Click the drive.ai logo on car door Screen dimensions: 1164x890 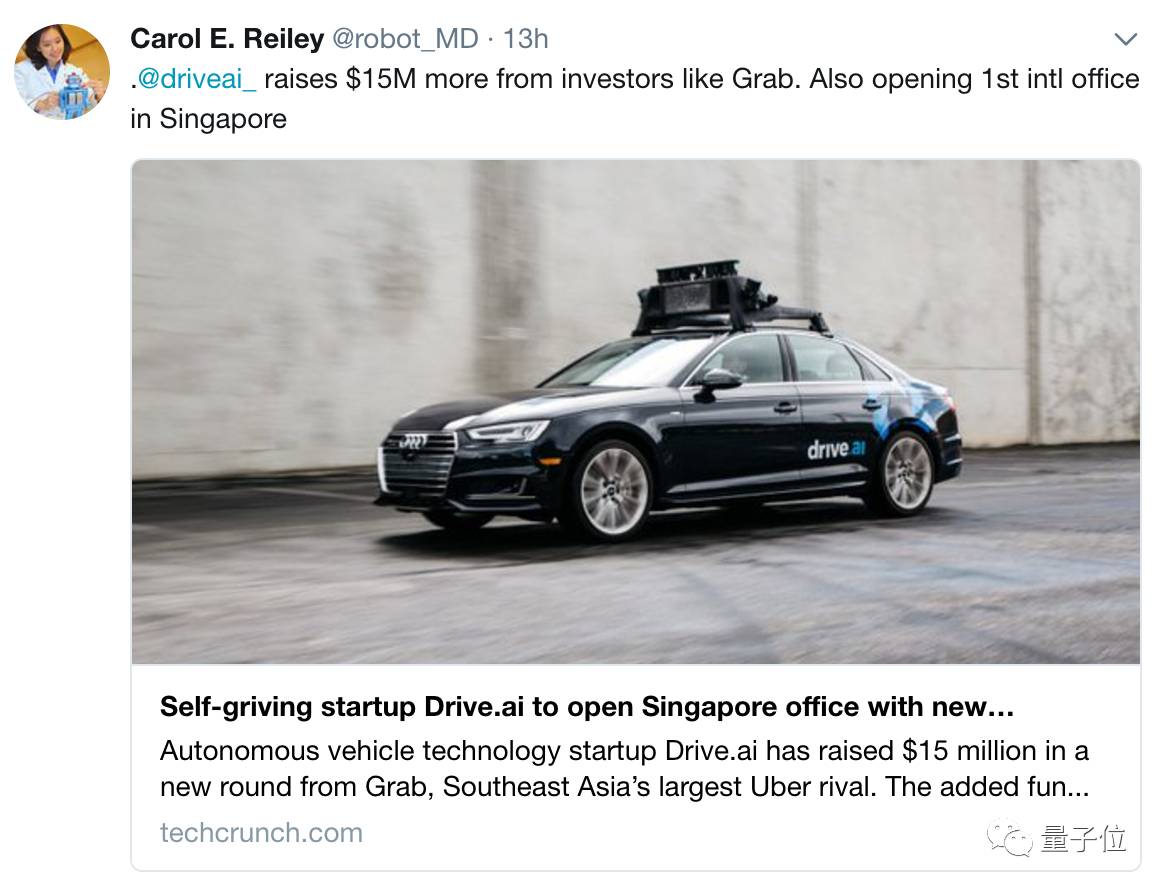(836, 449)
